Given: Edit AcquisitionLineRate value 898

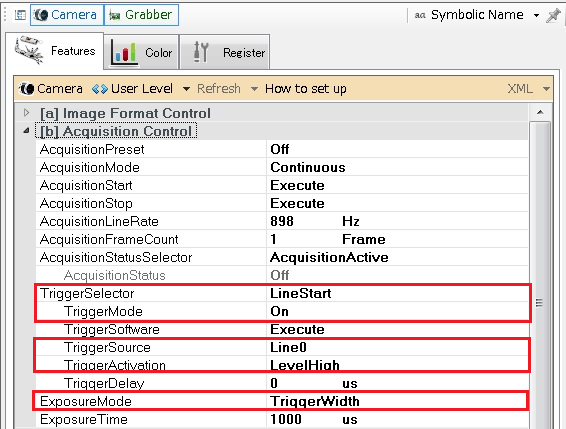Looking at the screenshot, I should point(282,221).
